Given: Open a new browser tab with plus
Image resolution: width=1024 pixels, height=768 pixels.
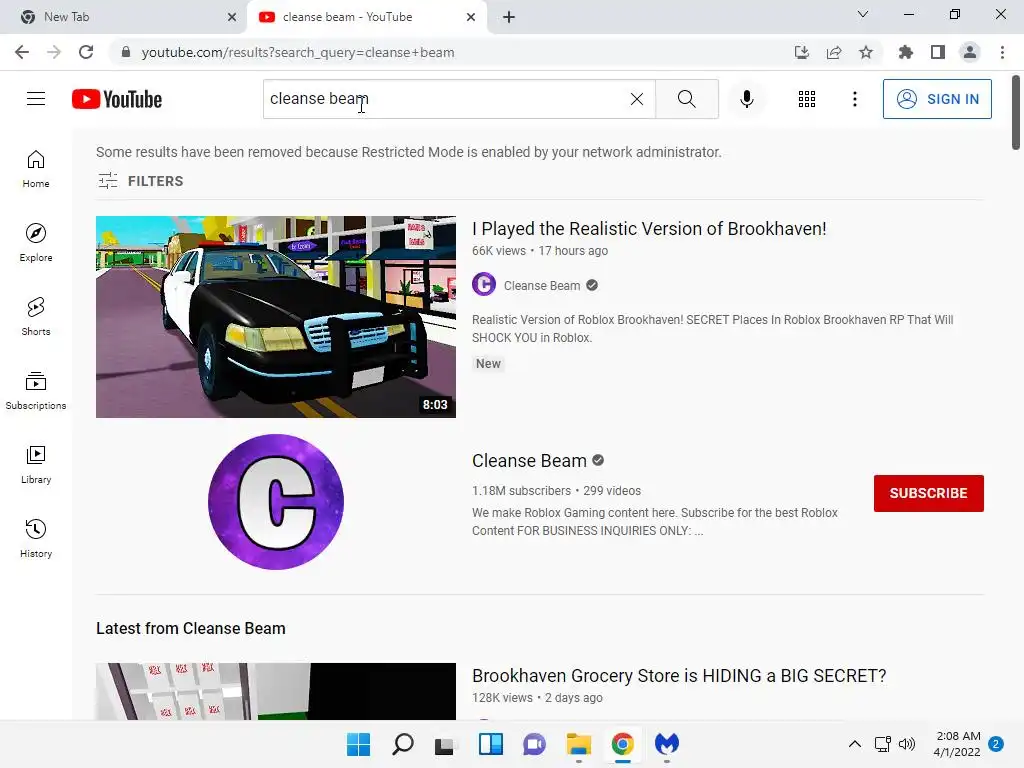Looking at the screenshot, I should tap(509, 17).
